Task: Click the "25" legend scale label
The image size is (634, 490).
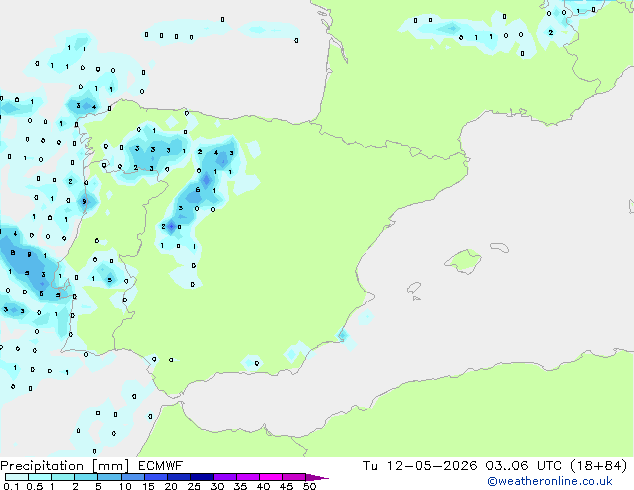Action: pyautogui.click(x=194, y=486)
